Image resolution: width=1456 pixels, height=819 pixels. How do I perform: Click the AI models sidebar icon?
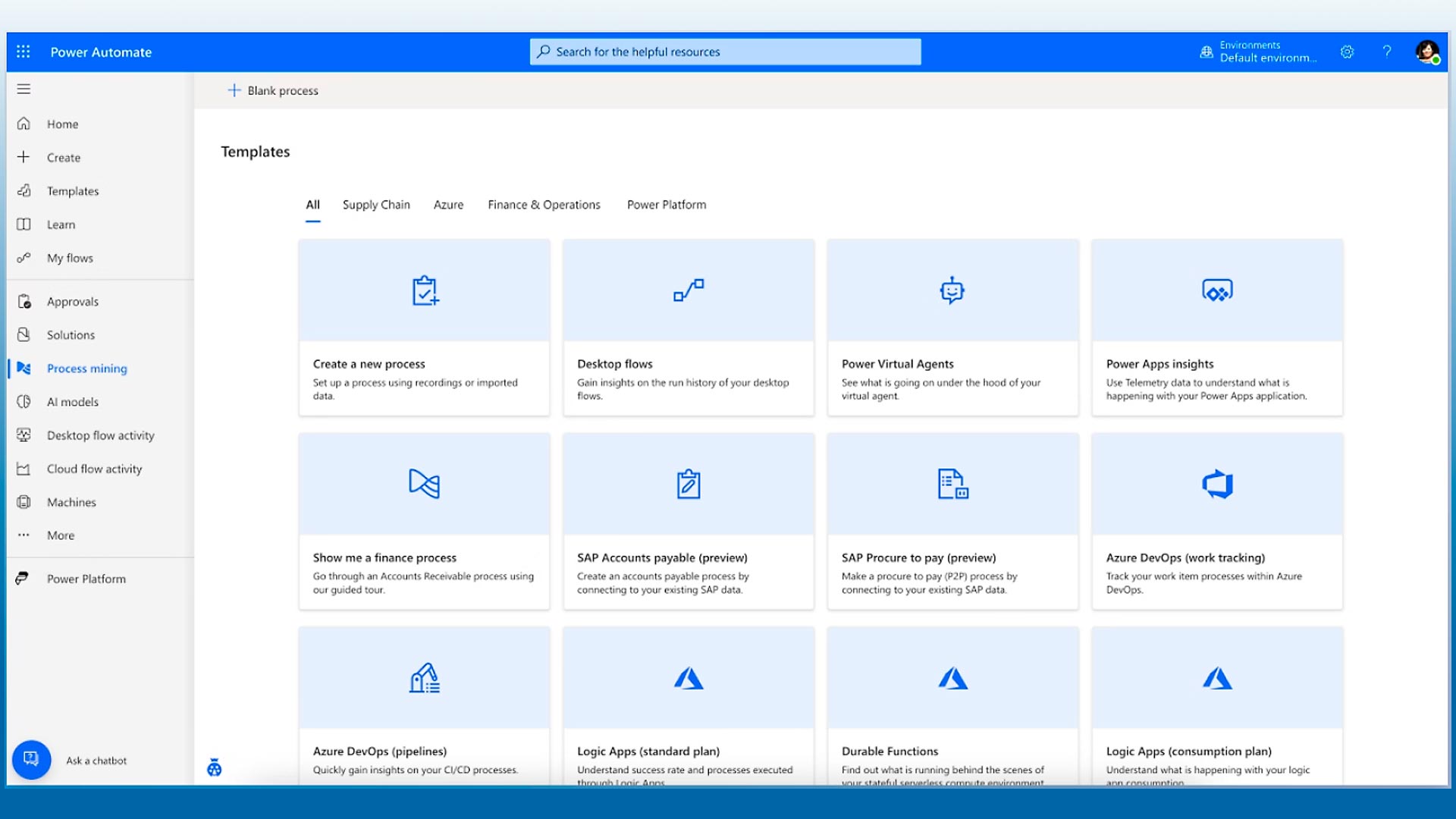(x=24, y=402)
